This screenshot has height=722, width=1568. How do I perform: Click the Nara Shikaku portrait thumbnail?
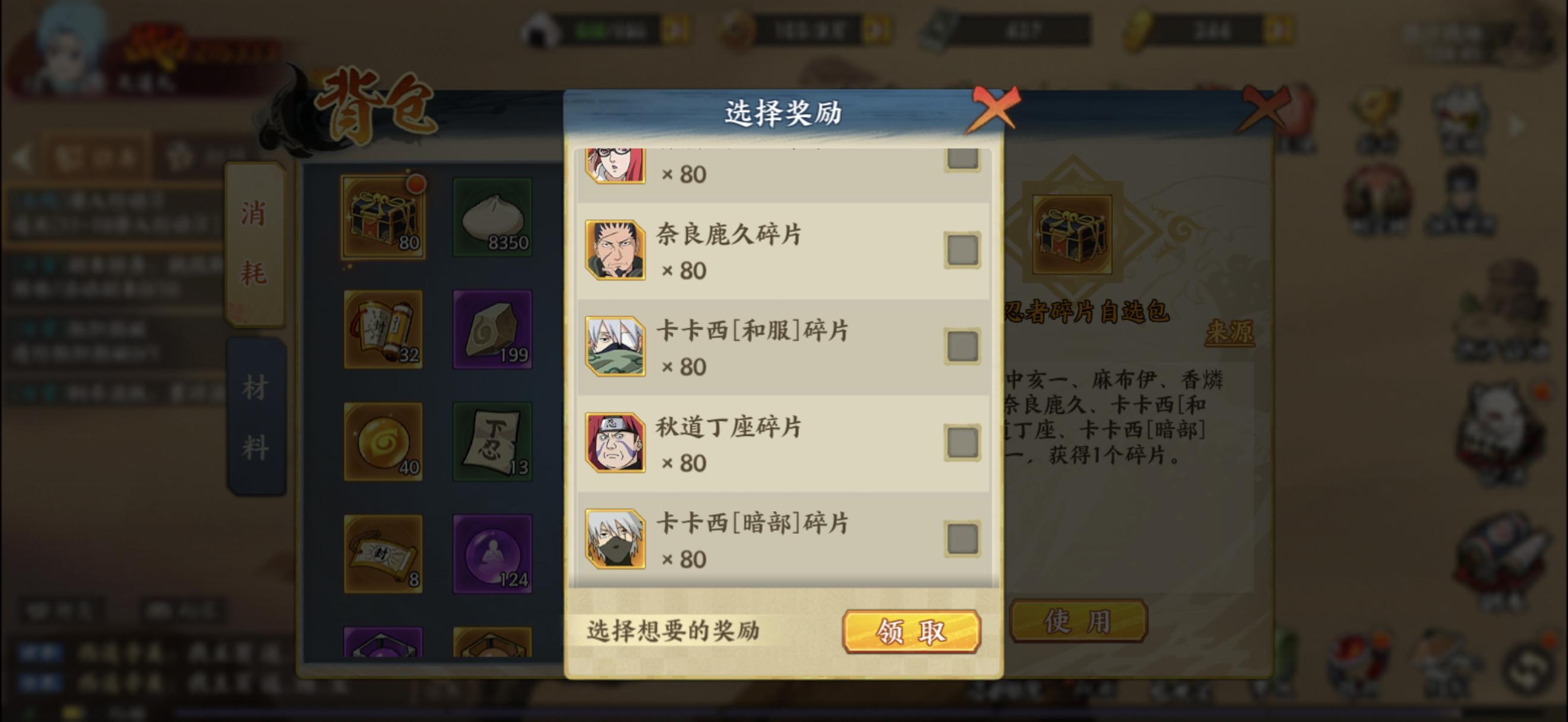[x=615, y=250]
